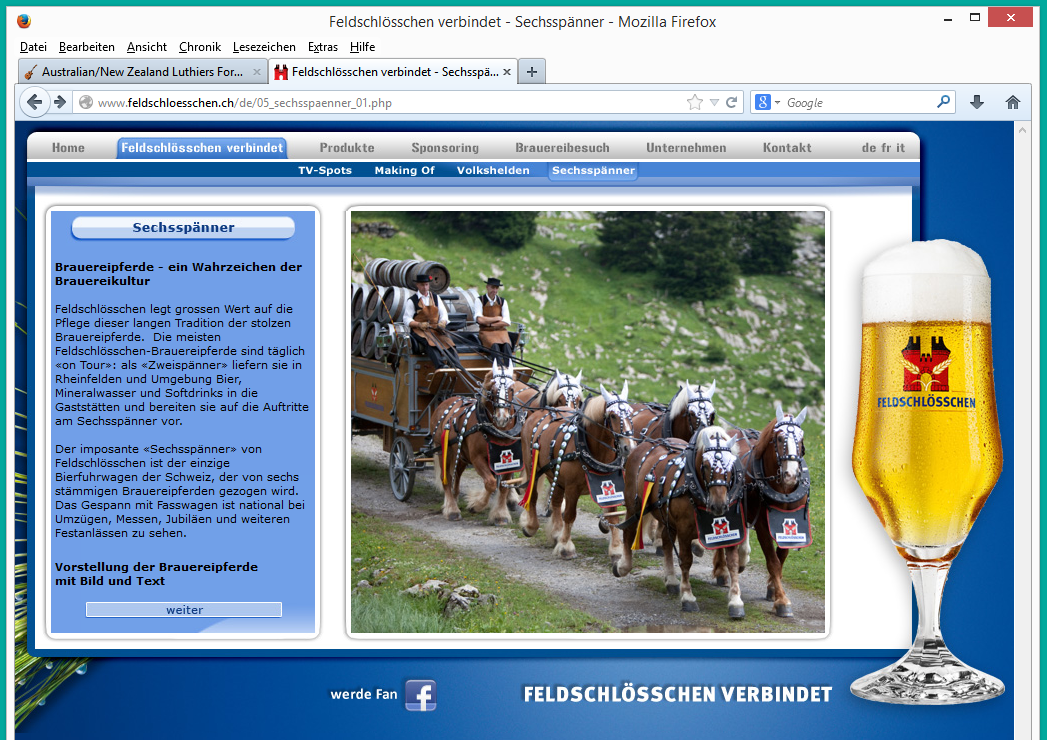The image size is (1047, 740).
Task: Switch site language to de
Action: point(869,148)
